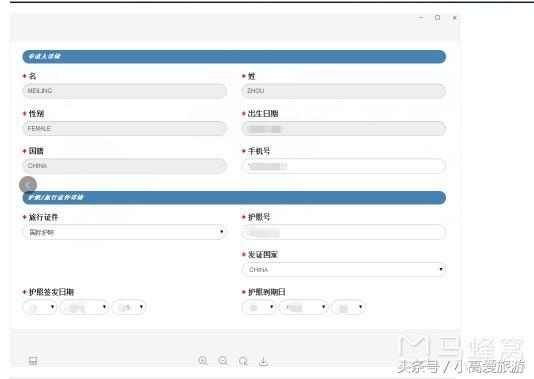
Task: Click the 姓 field containing ZHOU
Action: pyautogui.click(x=344, y=91)
